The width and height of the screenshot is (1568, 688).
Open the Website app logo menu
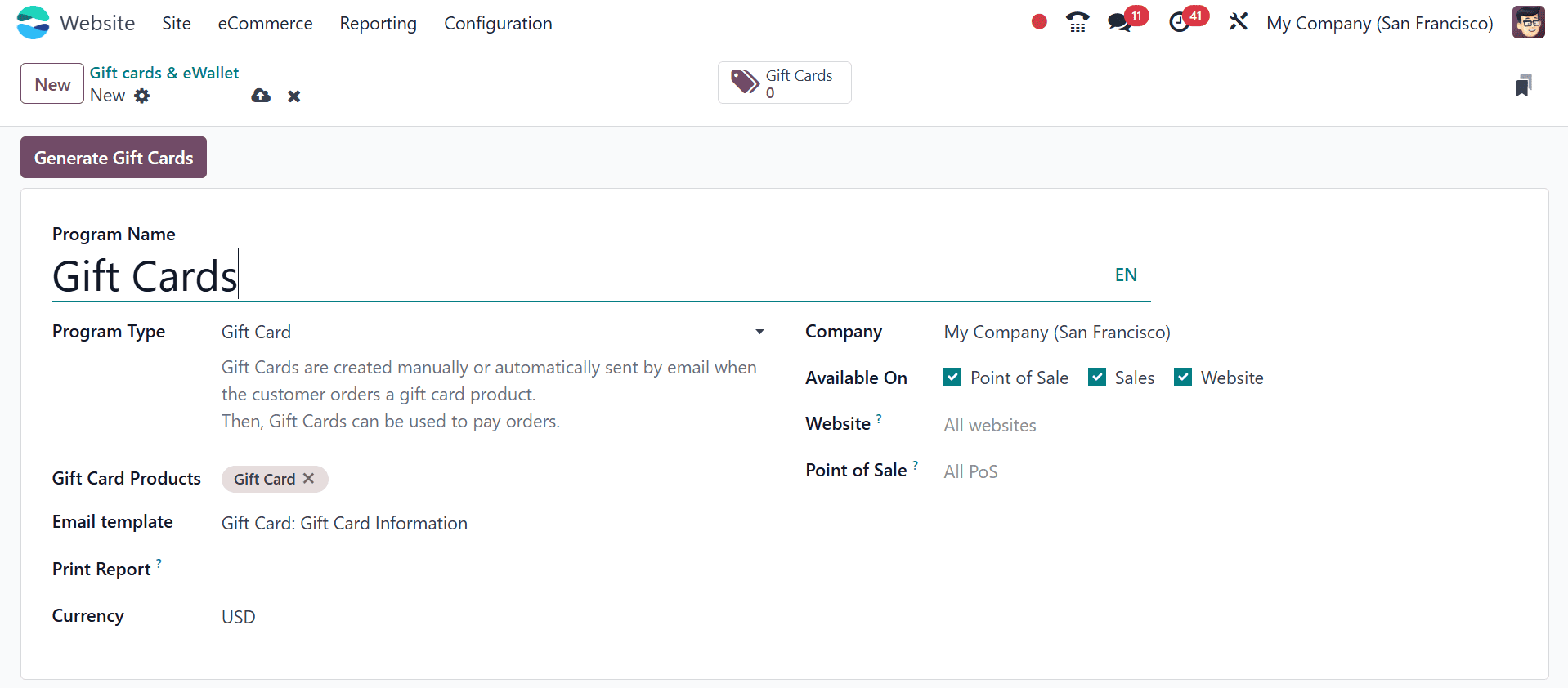click(x=33, y=23)
